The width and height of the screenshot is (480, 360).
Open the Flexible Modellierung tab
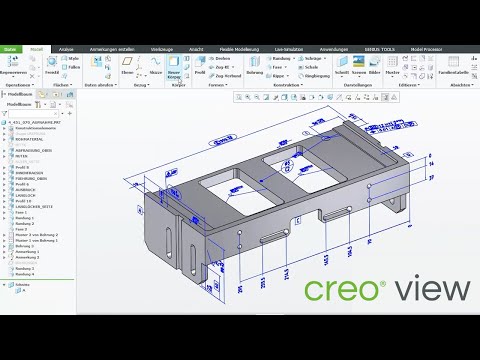(x=239, y=49)
